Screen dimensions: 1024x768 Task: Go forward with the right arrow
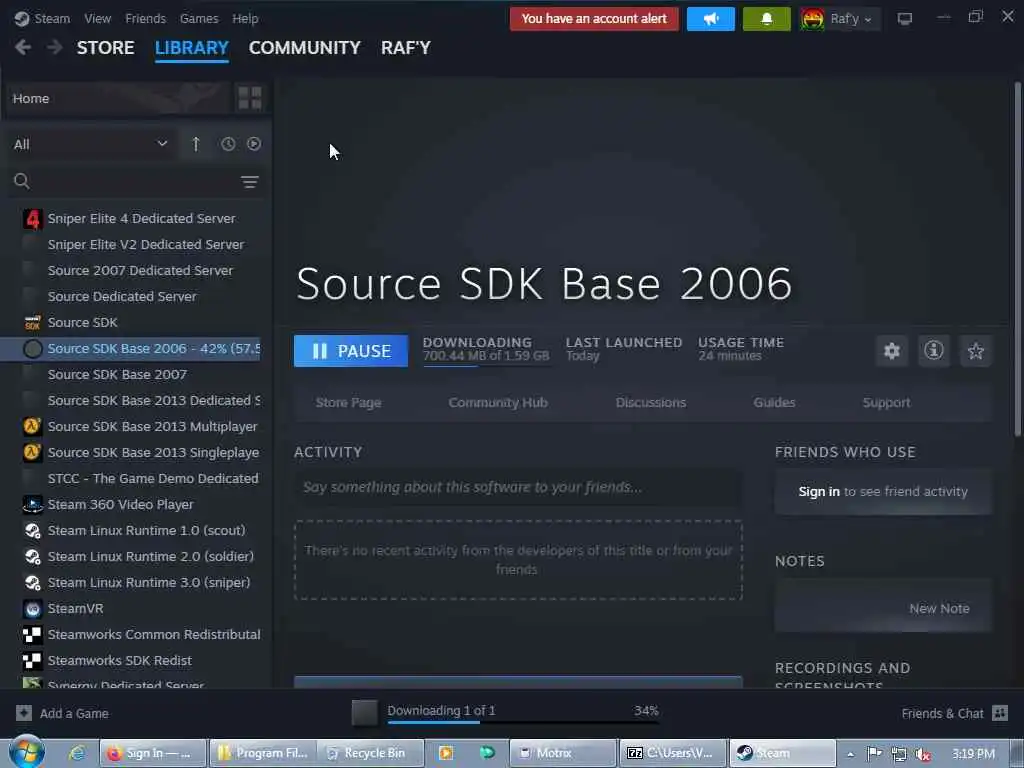54,47
